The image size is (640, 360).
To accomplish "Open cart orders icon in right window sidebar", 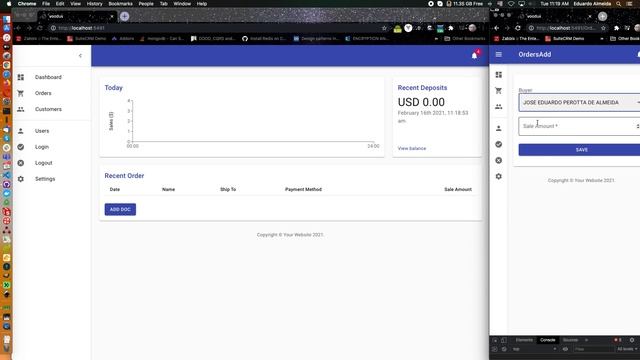I will [x=499, y=91].
